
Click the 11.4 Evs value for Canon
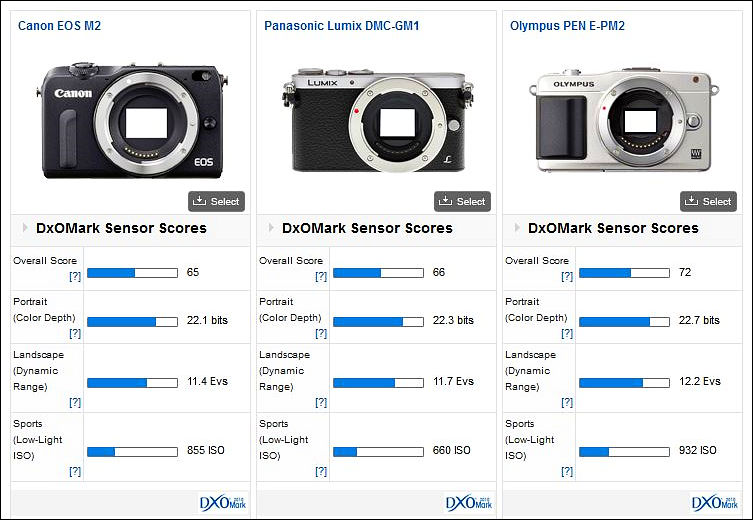pos(207,381)
